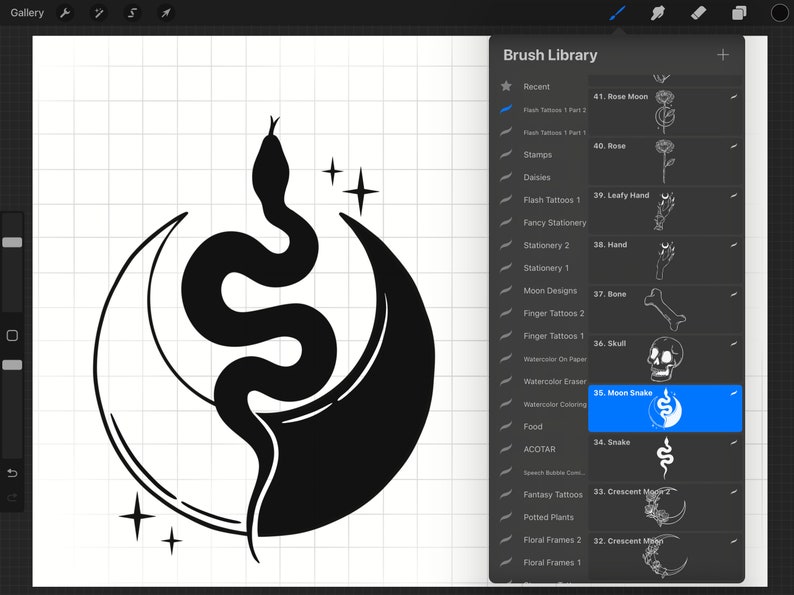Add a new brush with plus button
The width and height of the screenshot is (794, 595).
coord(723,55)
